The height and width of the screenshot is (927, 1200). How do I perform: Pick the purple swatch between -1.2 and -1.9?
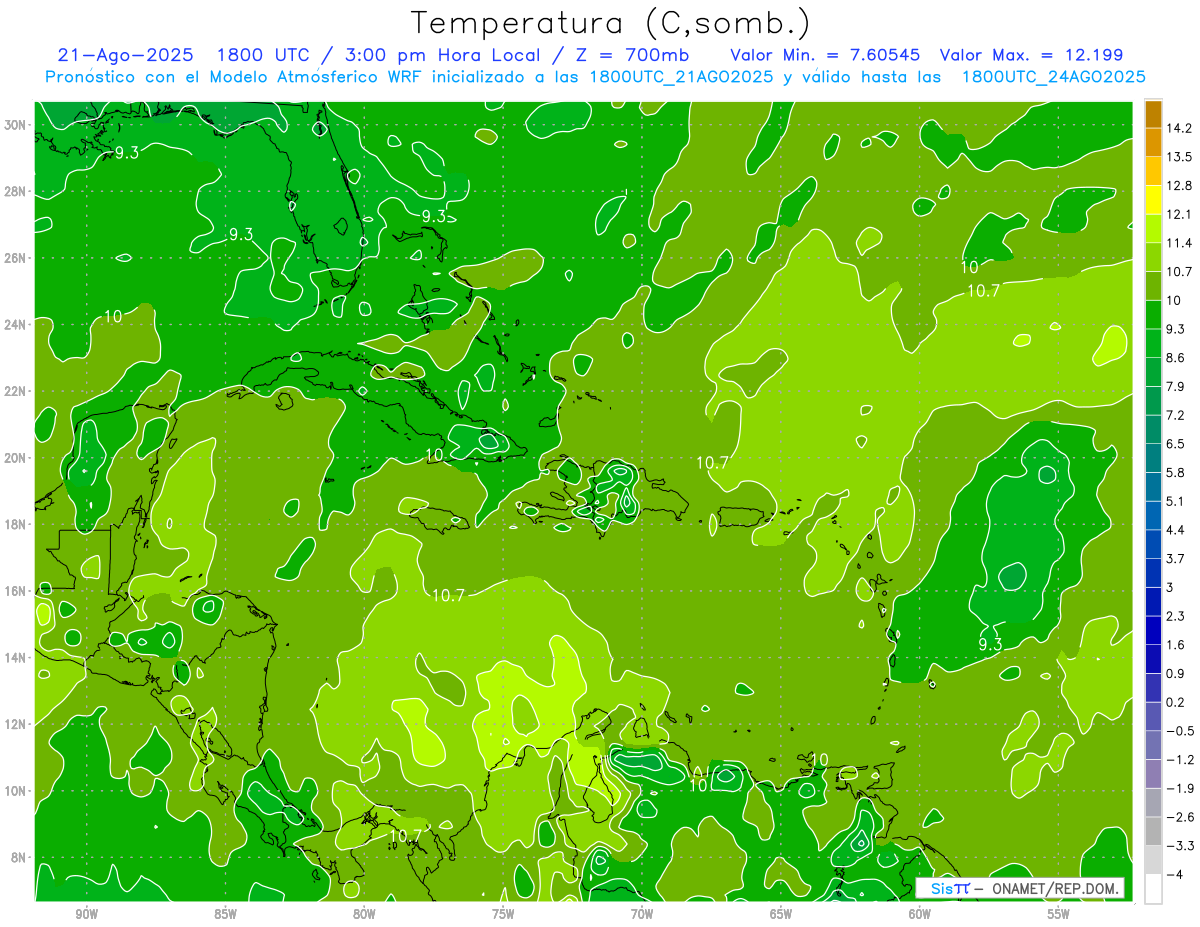coord(1153,774)
